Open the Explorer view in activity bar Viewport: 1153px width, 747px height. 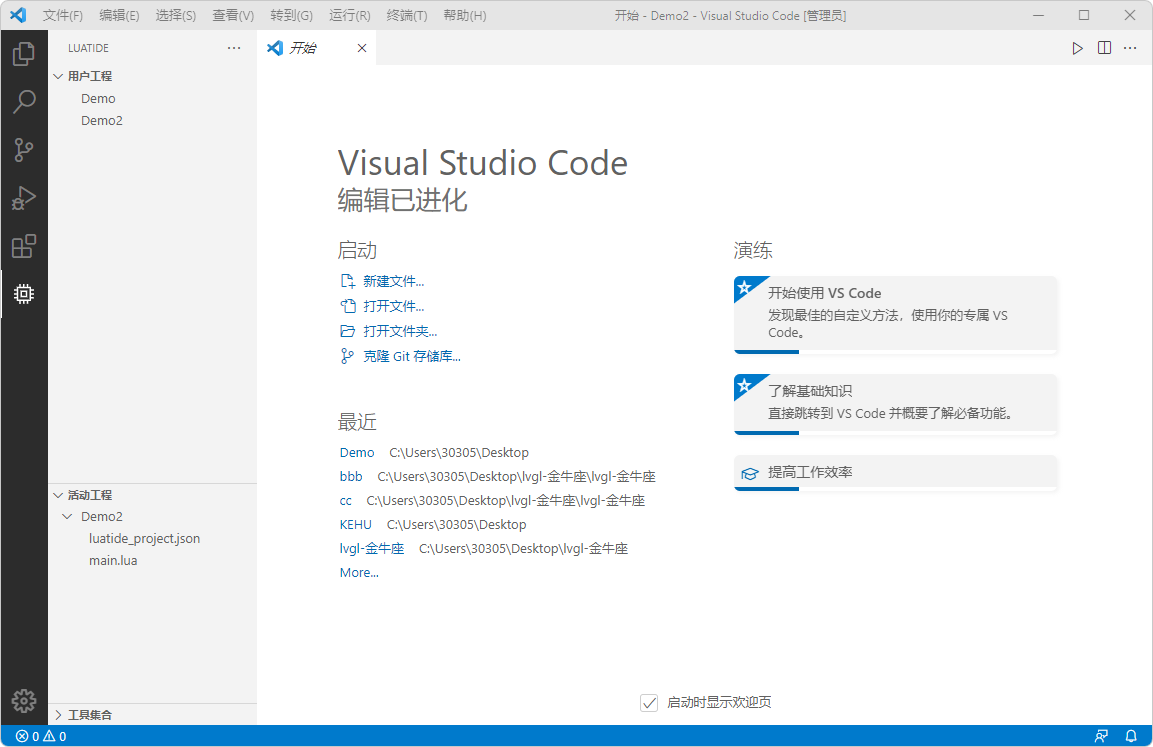pyautogui.click(x=24, y=54)
